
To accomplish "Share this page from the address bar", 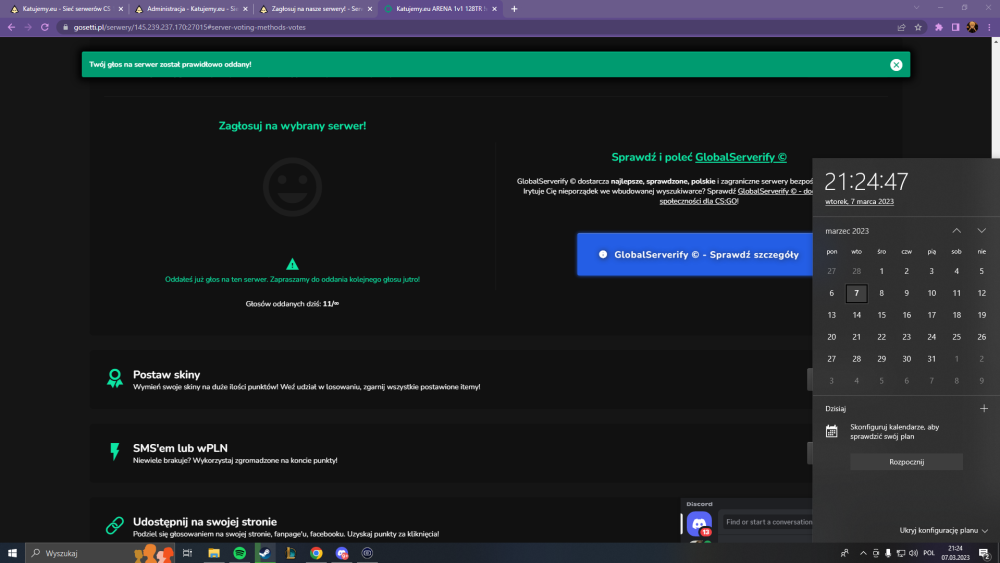I will coord(901,27).
